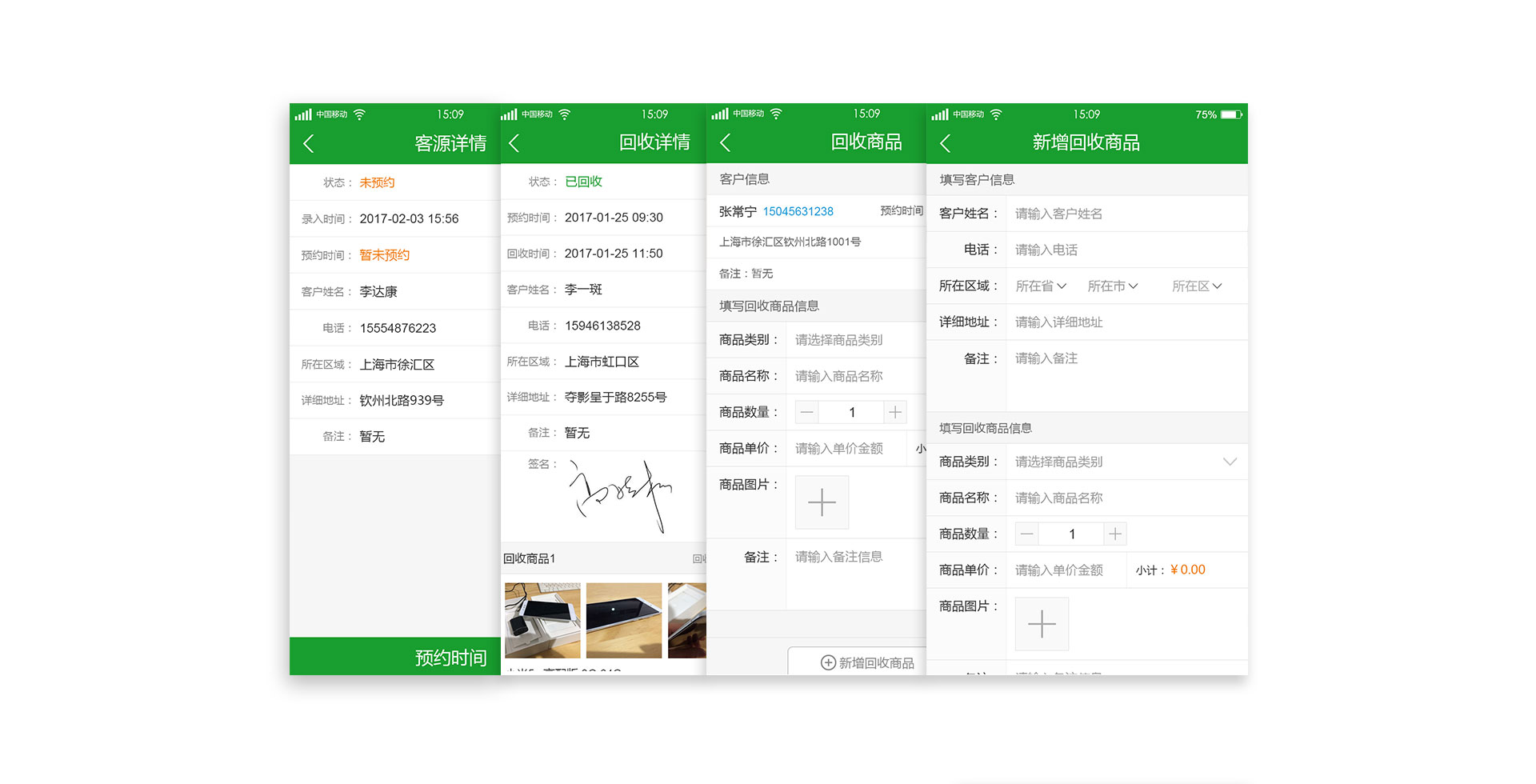
Task: Go back from the 客源详情 screen
Action: [x=309, y=143]
